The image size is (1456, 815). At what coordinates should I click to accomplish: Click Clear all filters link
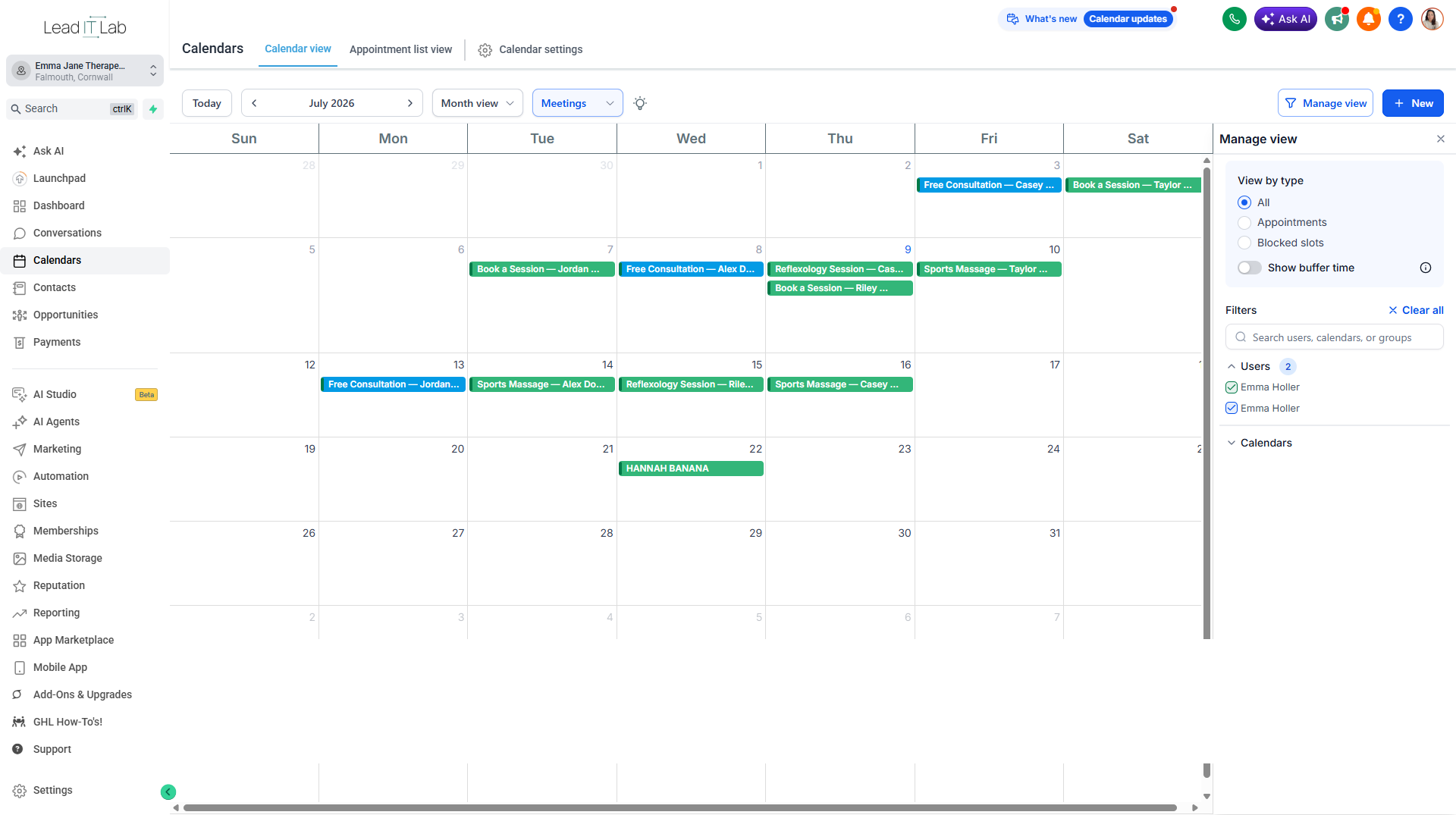1415,310
